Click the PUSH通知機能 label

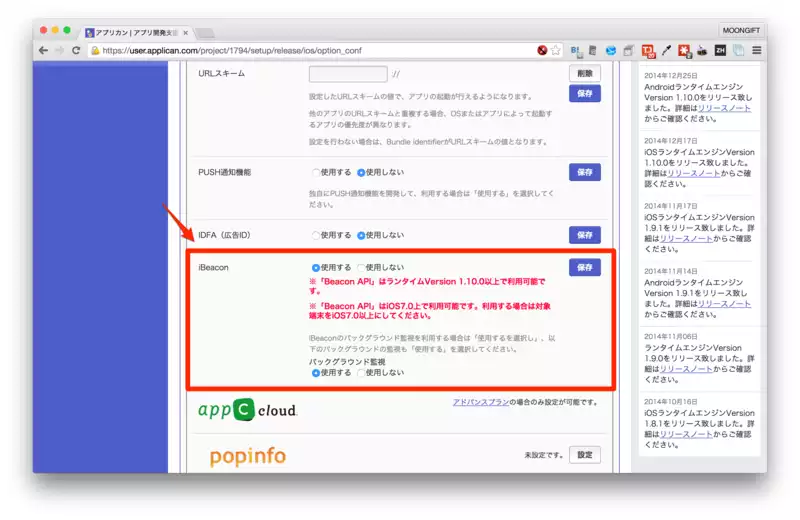[x=224, y=172]
